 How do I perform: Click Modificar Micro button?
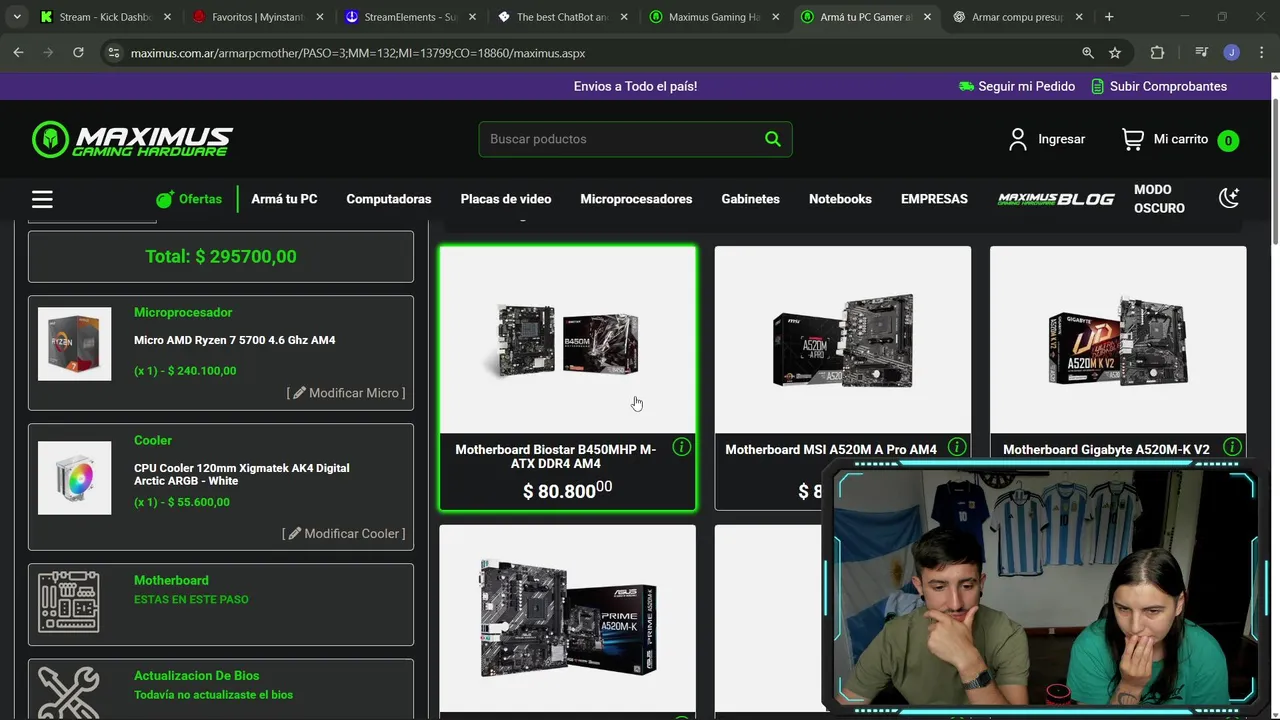[346, 393]
